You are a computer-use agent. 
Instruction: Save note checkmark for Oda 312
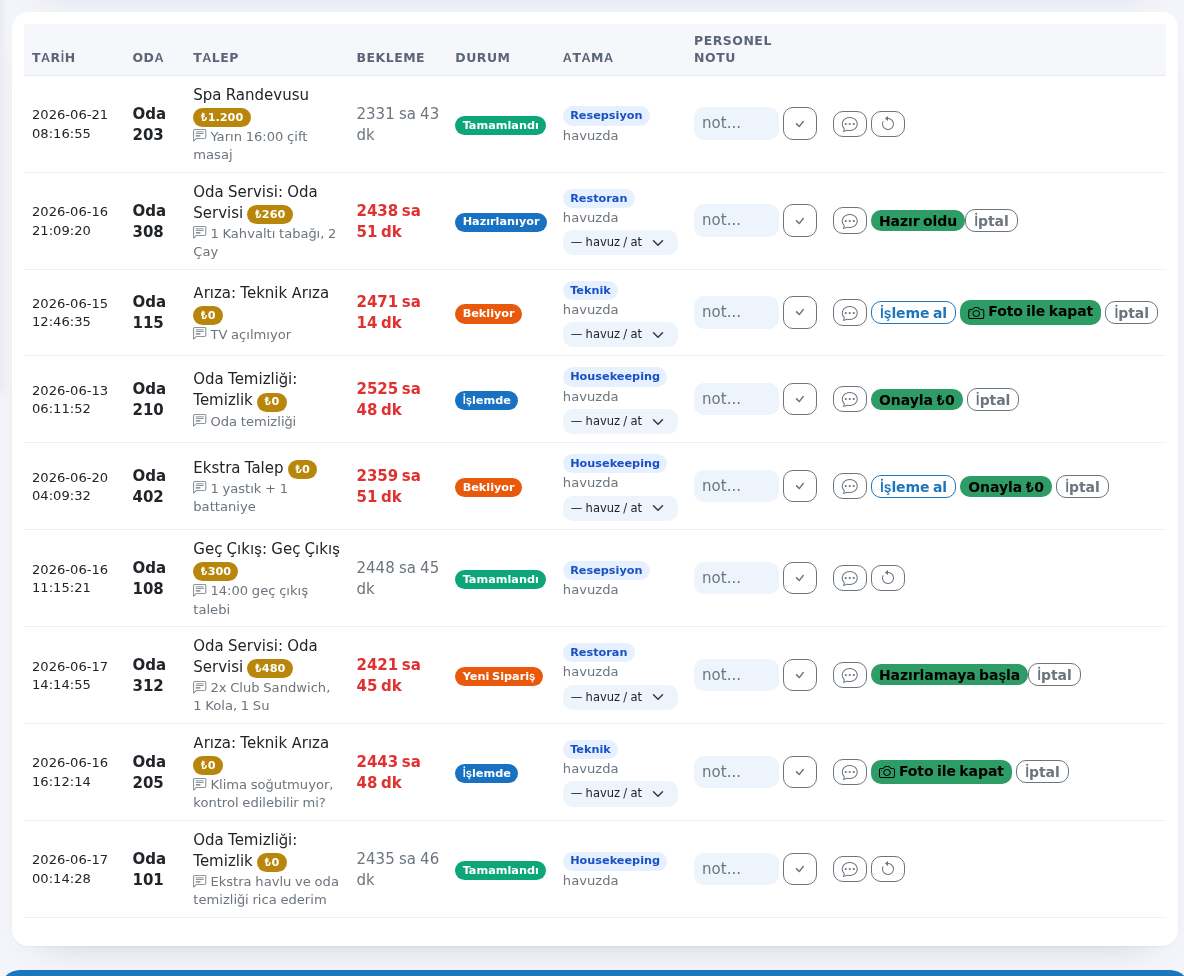coord(800,675)
